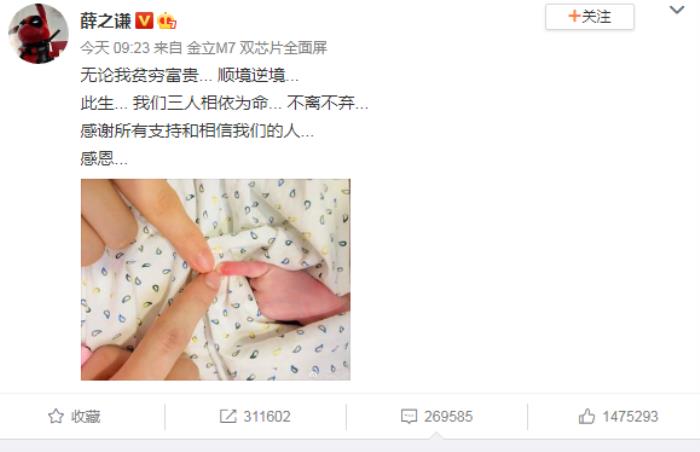Click the post text 无论我贫穷富贵
This screenshot has width=700, height=452.
tap(139, 75)
